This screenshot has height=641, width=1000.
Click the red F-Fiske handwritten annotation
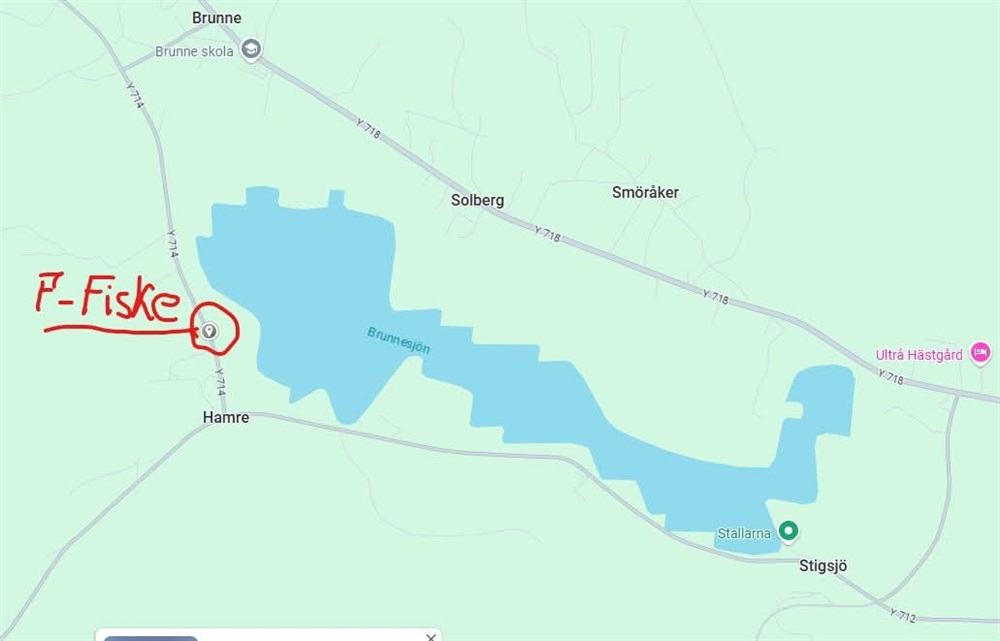(107, 298)
